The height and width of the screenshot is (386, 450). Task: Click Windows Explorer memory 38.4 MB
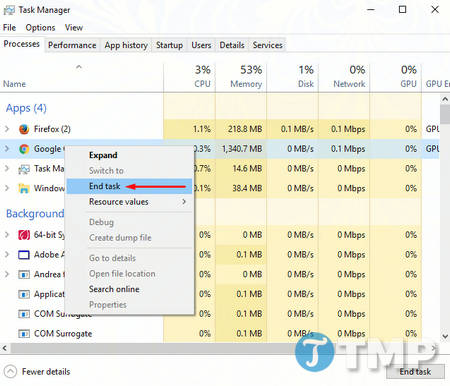[x=247, y=188]
